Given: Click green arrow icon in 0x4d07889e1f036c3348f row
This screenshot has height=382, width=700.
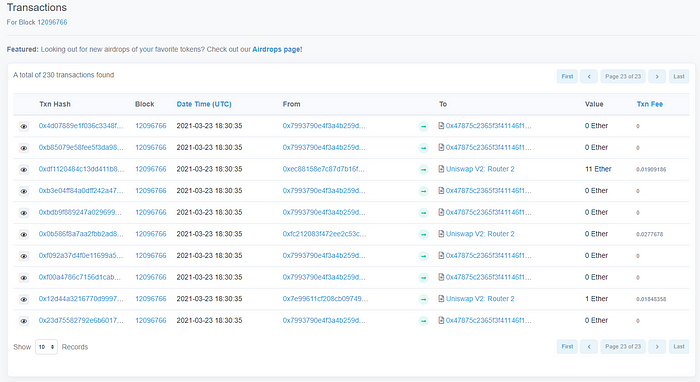Looking at the screenshot, I should (423, 126).
